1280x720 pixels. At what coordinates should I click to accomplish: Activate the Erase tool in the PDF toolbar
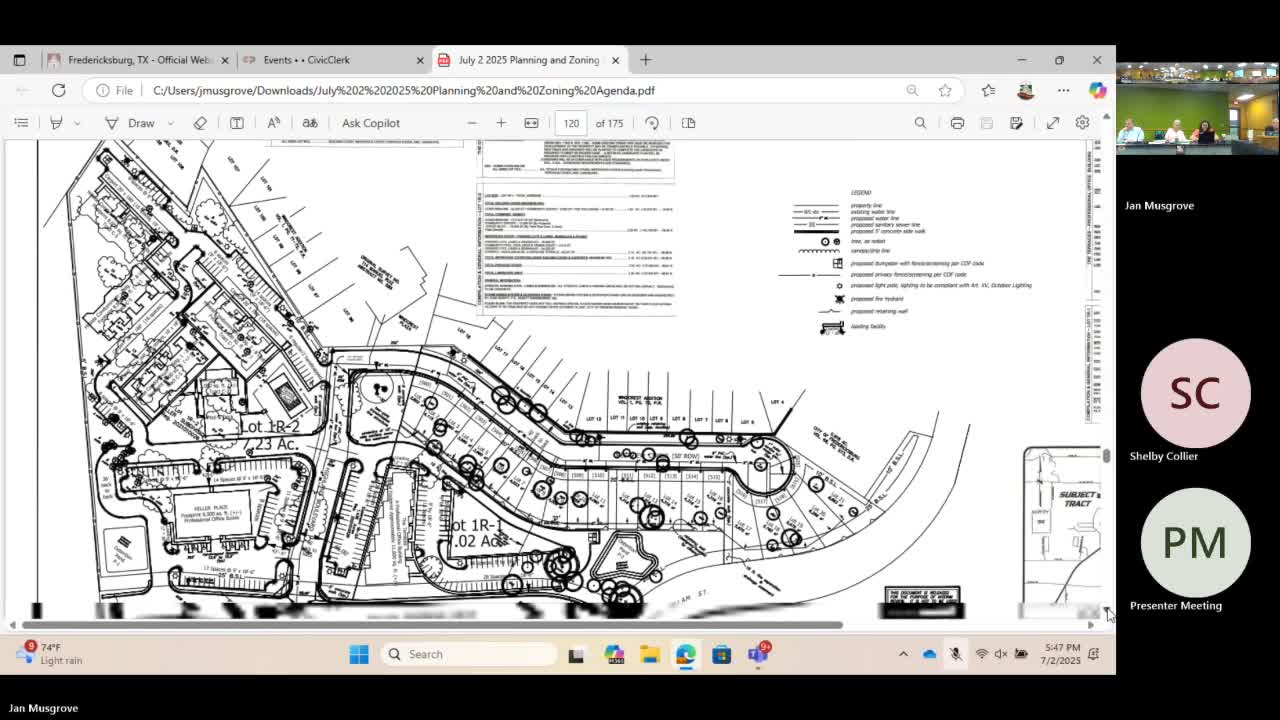(x=200, y=122)
